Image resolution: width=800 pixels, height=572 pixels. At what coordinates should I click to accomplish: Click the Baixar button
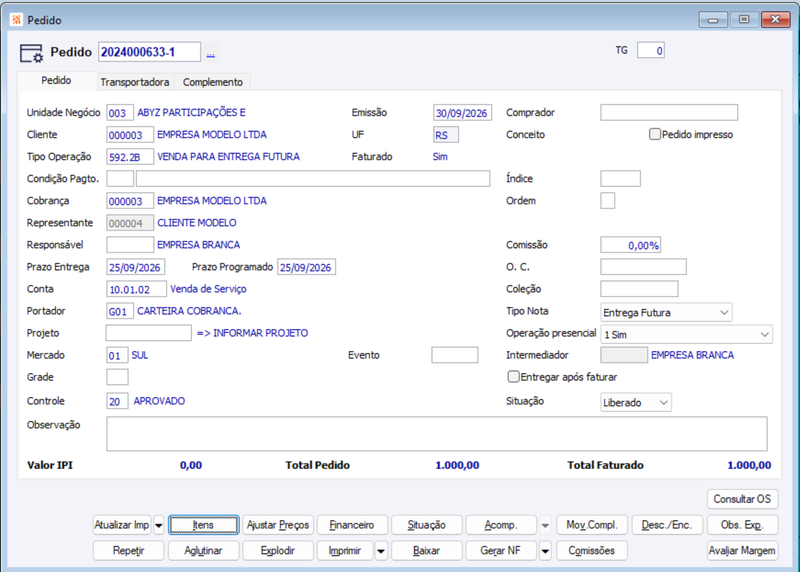427,551
